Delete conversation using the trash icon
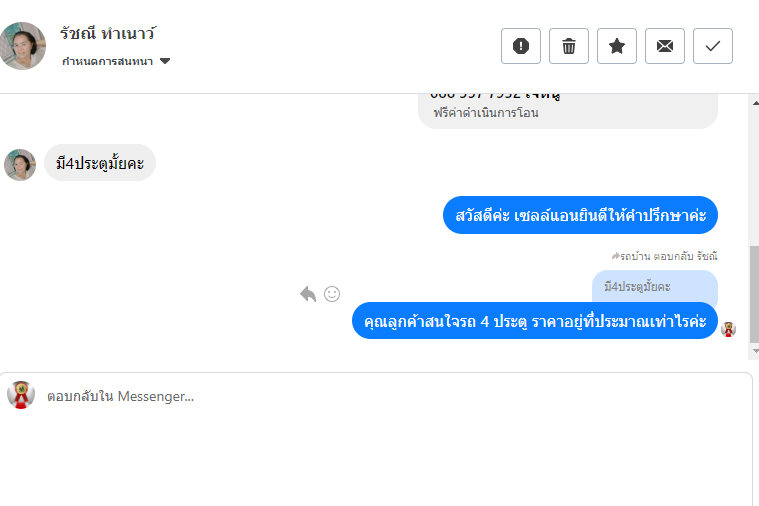 [x=569, y=46]
